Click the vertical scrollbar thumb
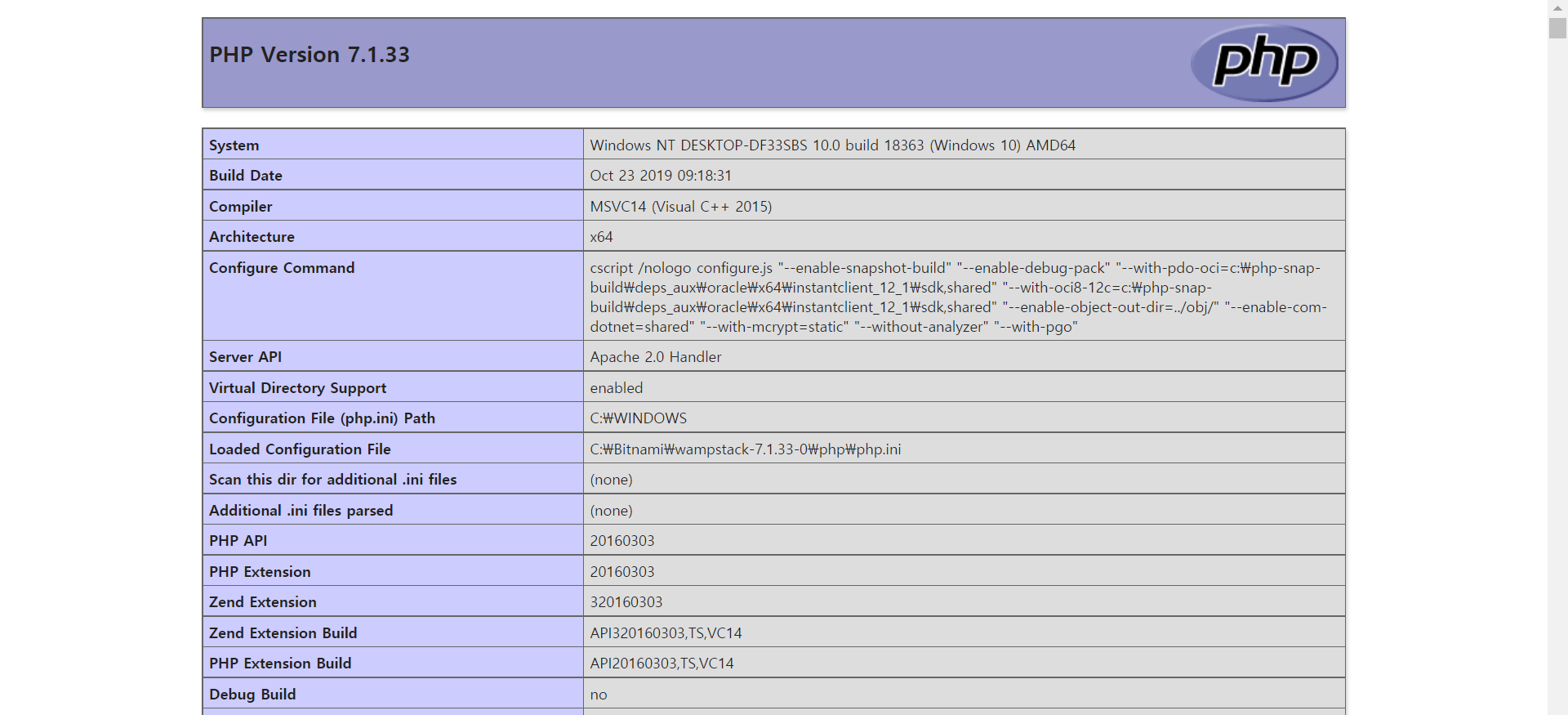Screen dimensions: 1568x715 1557,28
